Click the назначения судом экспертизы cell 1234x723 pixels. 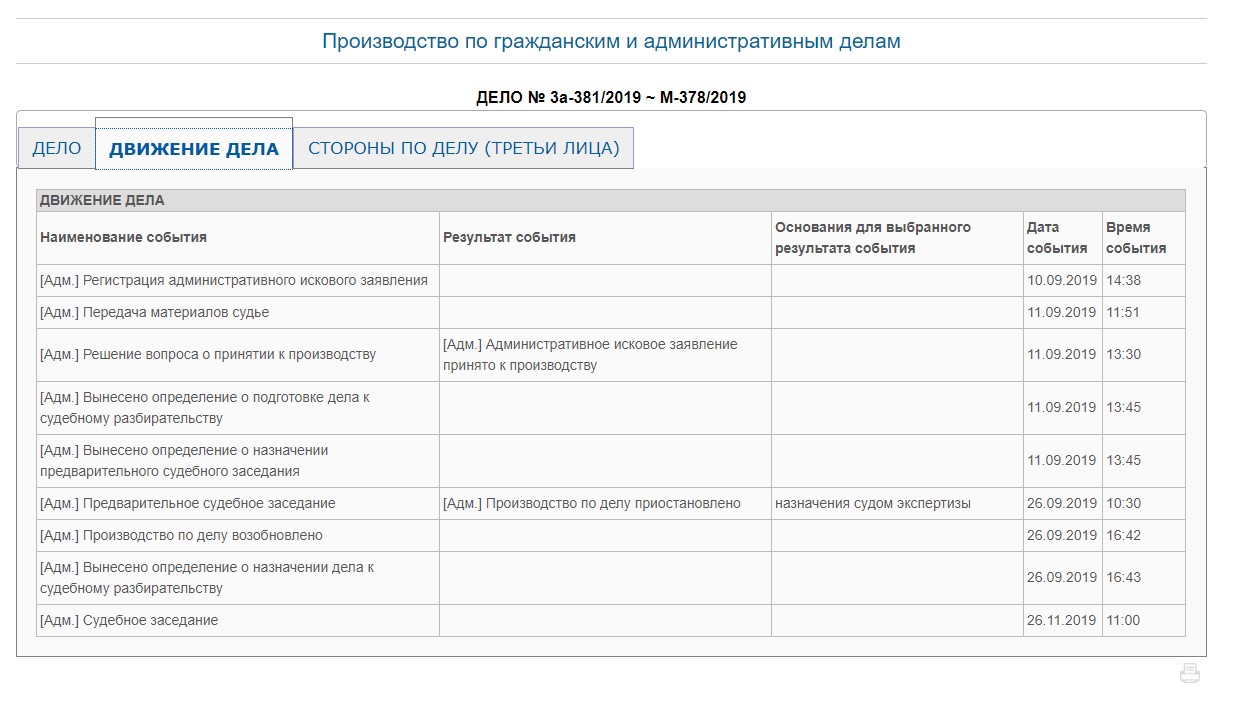tap(872, 504)
